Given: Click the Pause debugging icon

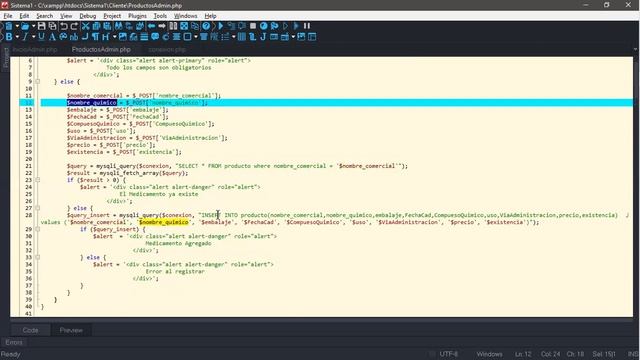Looking at the screenshot, I should (x=307, y=26).
